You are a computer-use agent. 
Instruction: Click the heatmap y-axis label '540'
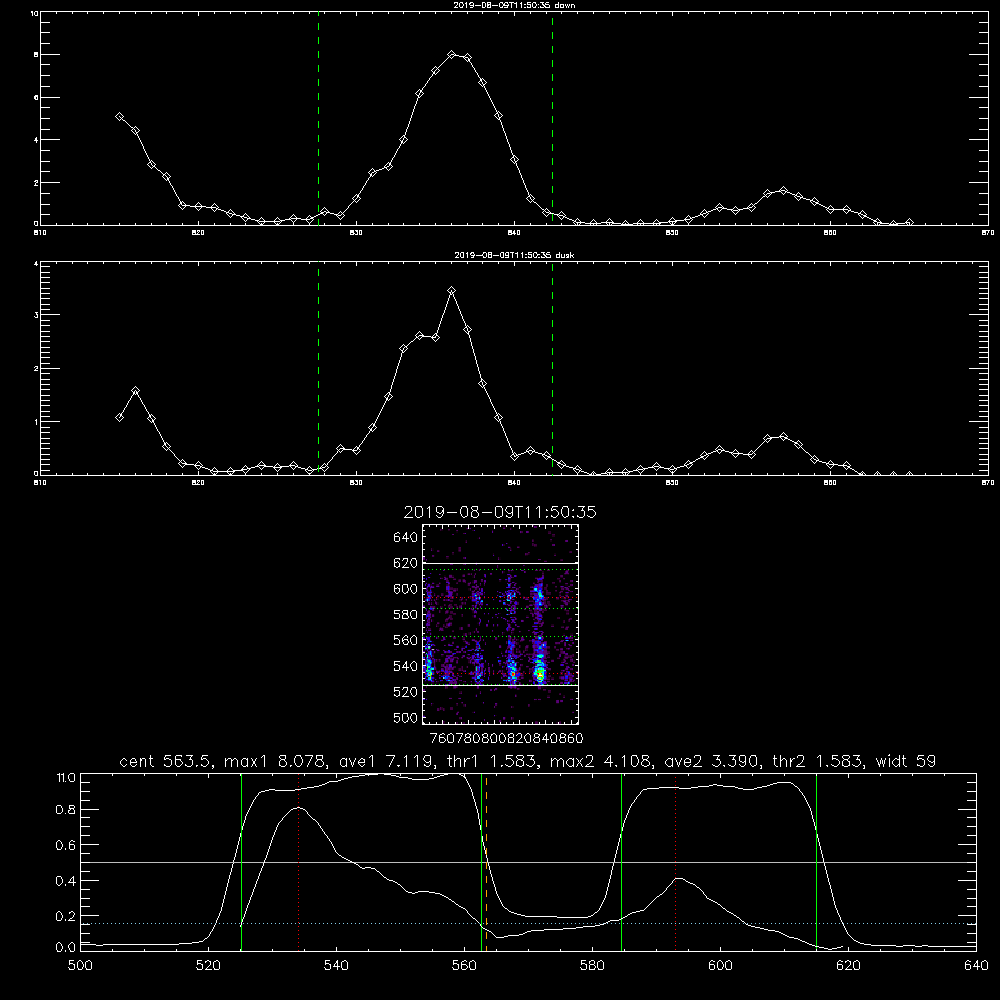(406, 666)
